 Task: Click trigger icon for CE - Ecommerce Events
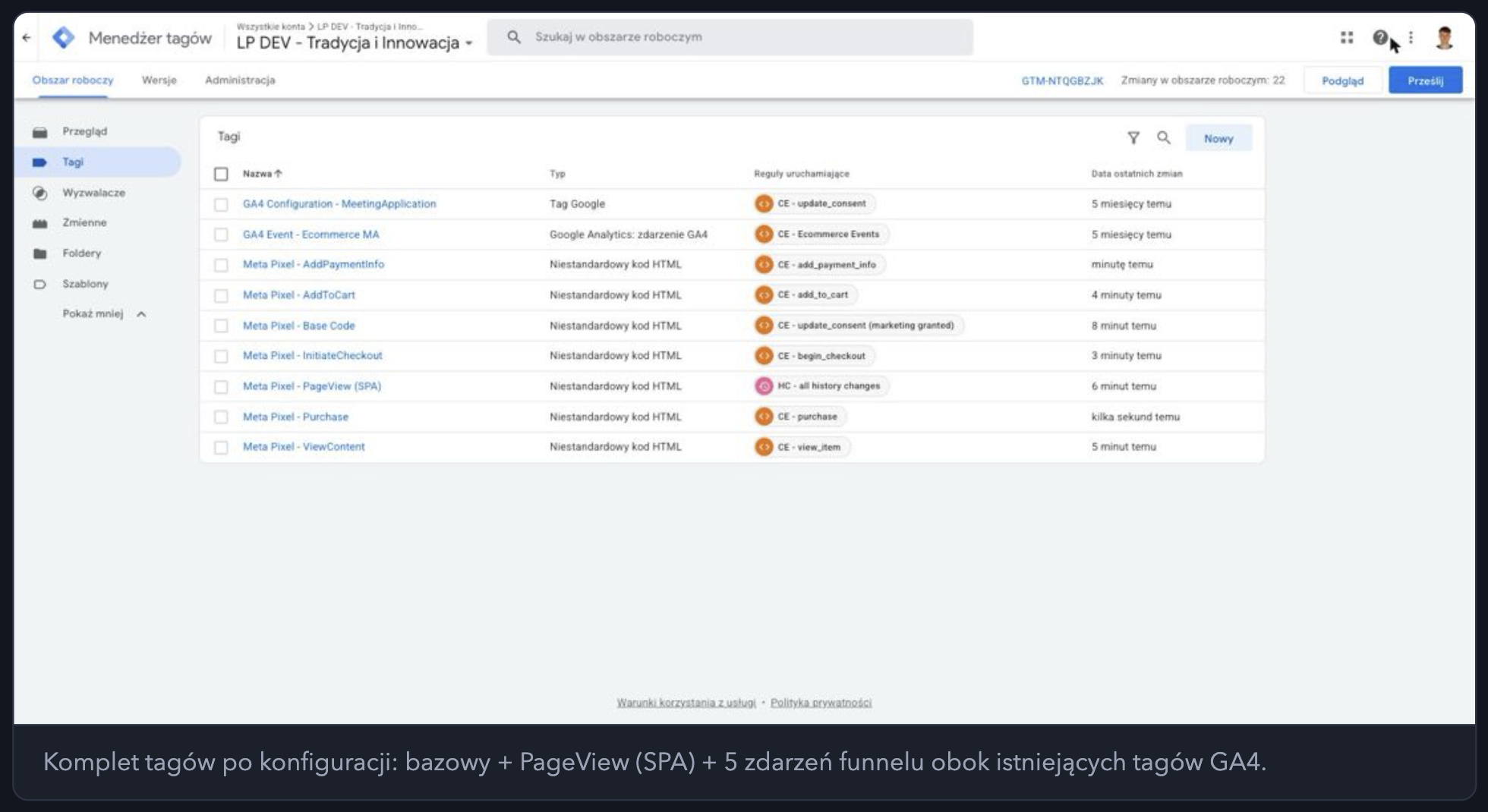click(764, 234)
